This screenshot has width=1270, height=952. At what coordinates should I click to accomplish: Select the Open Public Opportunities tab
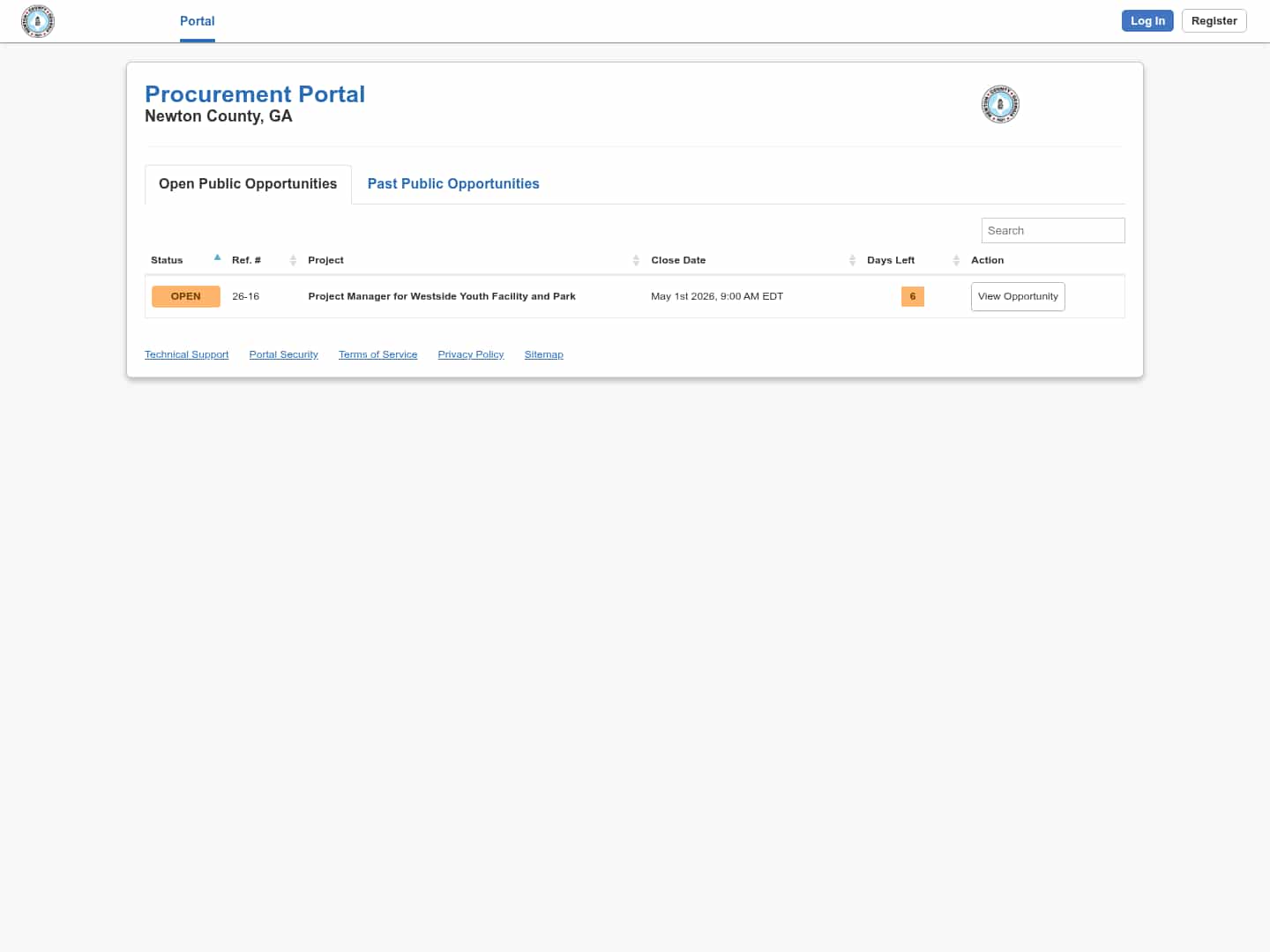point(248,184)
